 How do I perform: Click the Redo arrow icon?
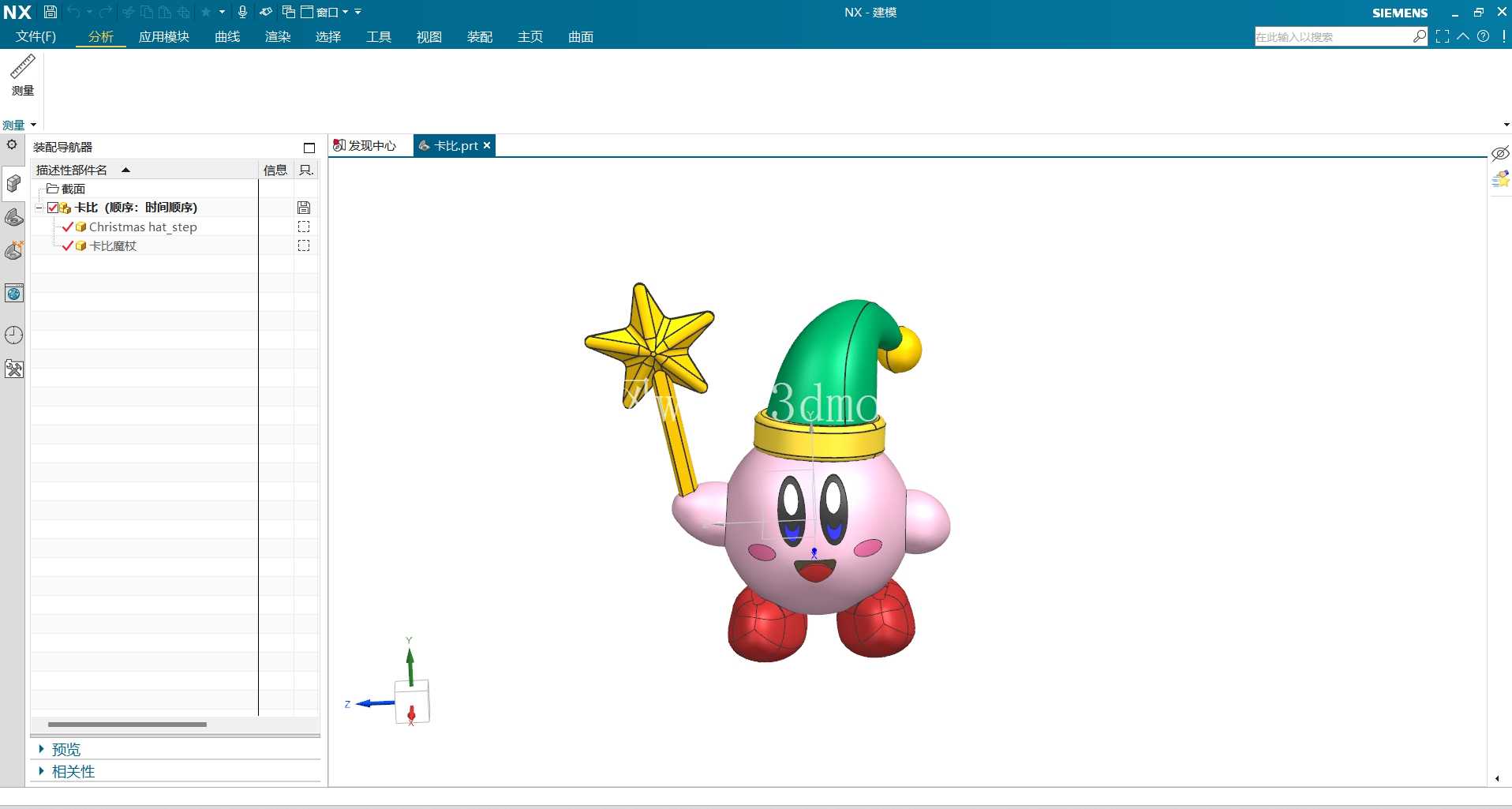pos(106,12)
